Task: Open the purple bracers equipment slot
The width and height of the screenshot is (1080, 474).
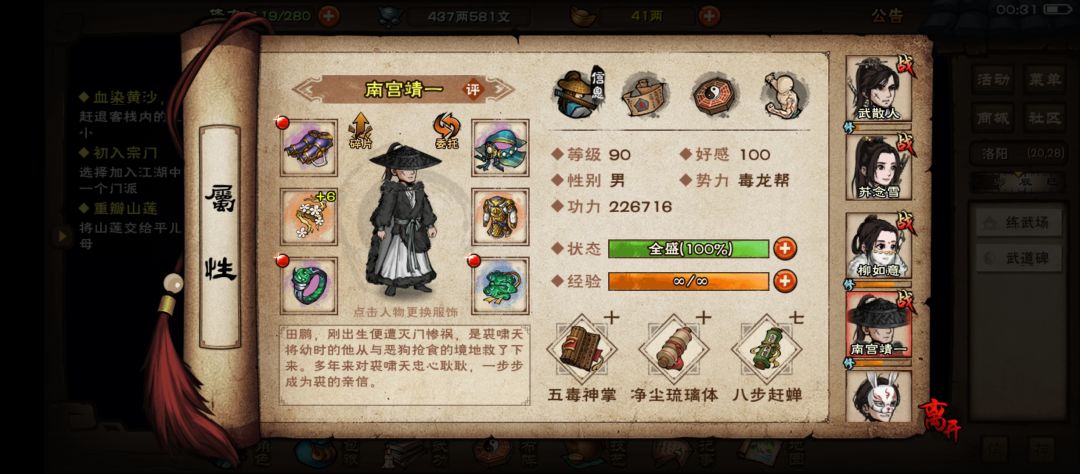Action: [x=309, y=147]
